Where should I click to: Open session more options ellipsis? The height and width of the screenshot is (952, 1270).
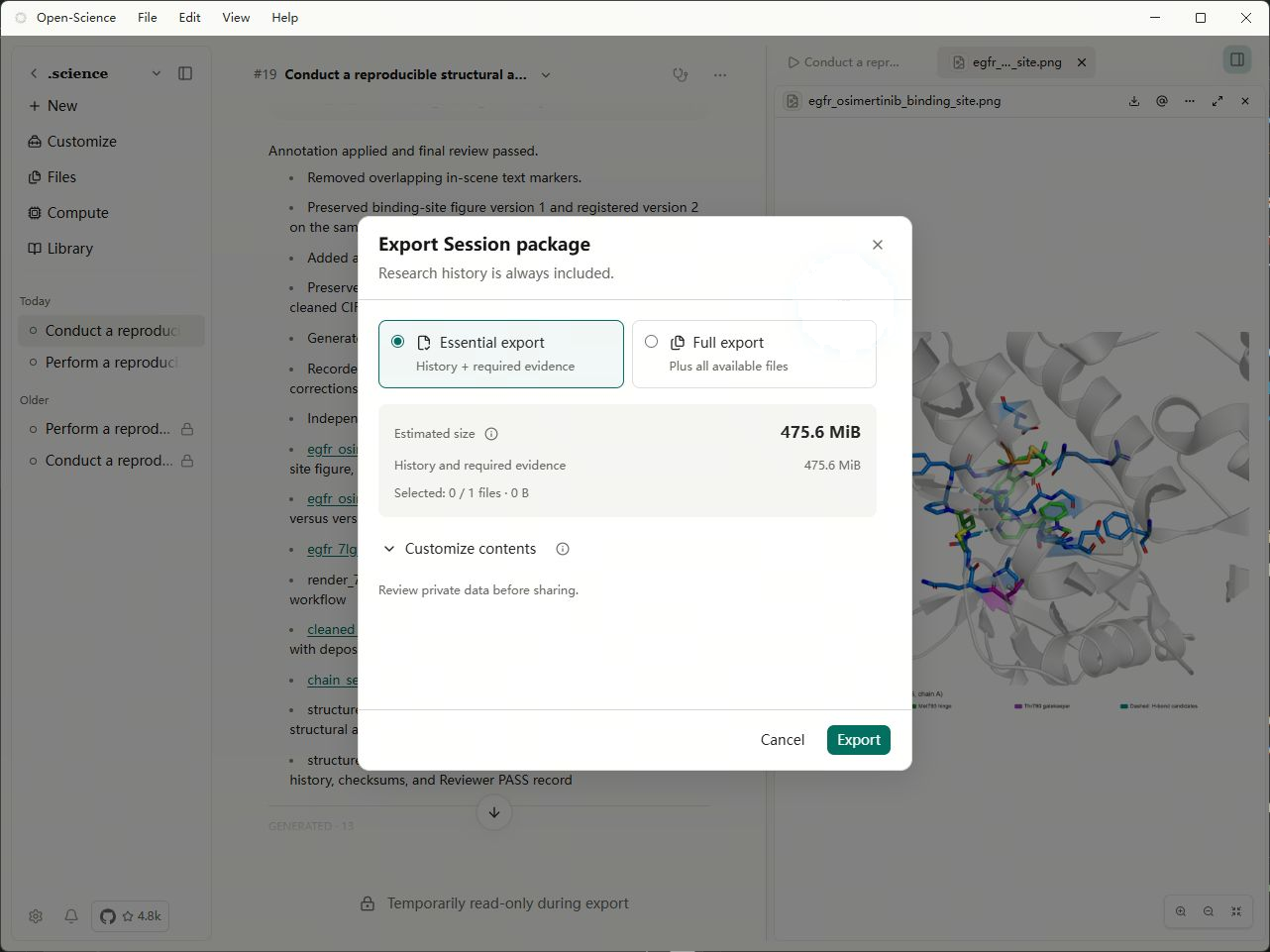pyautogui.click(x=720, y=74)
